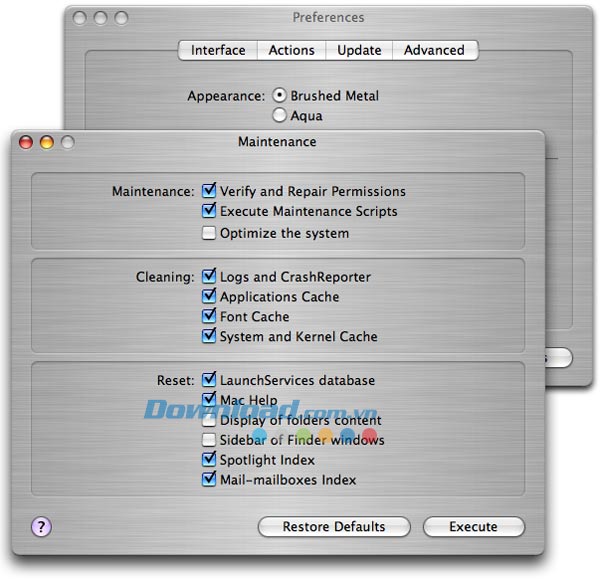Toggle the Font Cache checkbox
This screenshot has width=600, height=580.
point(209,317)
